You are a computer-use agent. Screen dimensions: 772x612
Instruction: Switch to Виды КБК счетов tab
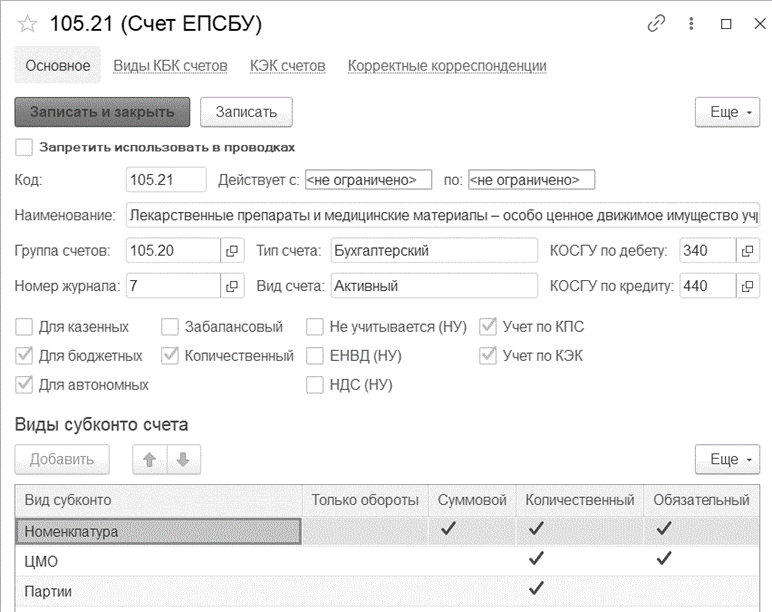click(170, 65)
